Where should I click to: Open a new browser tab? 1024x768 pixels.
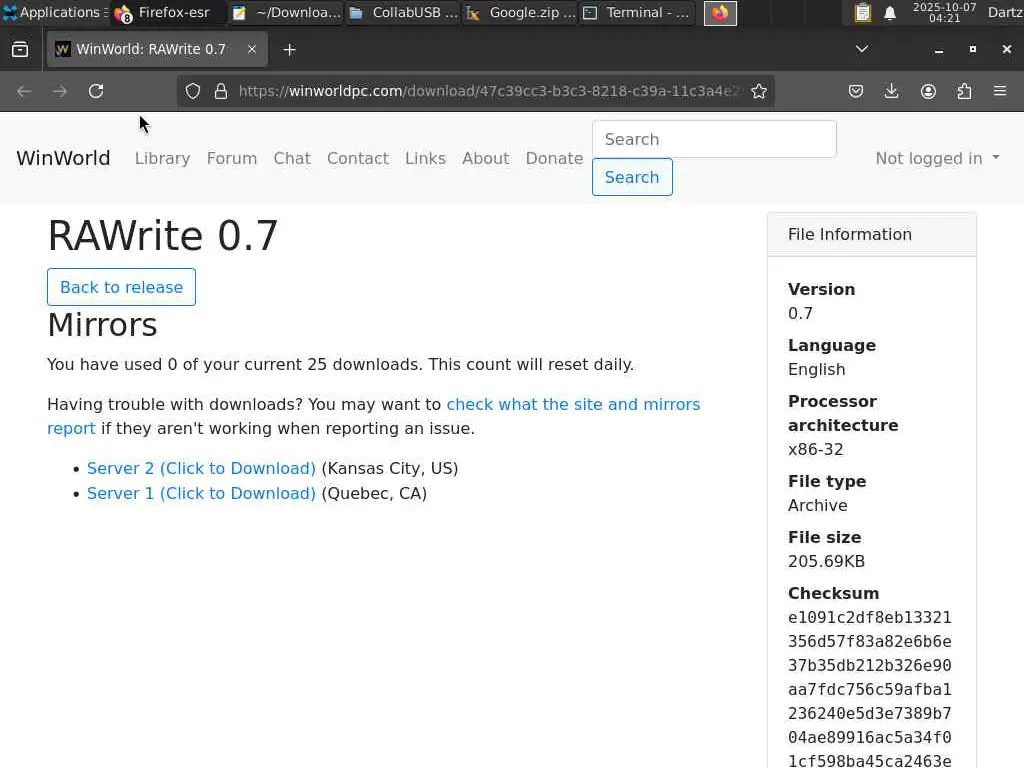(289, 49)
